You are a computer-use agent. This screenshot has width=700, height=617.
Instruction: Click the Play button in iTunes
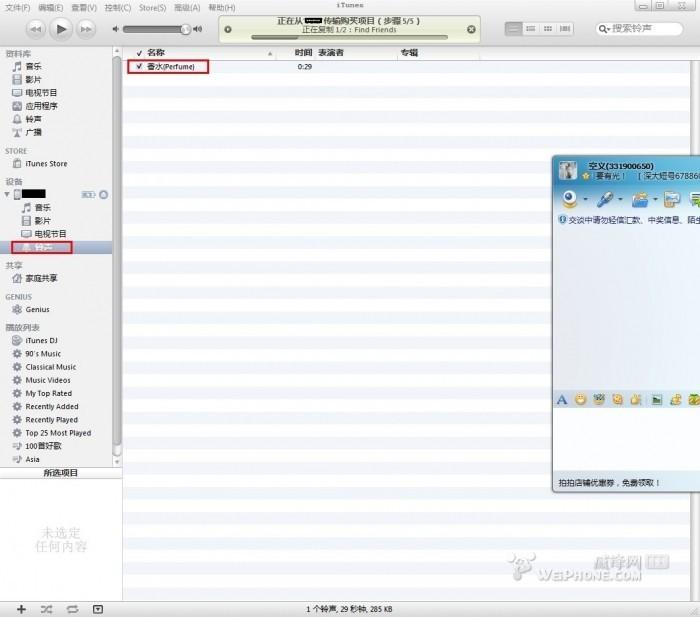click(61, 29)
